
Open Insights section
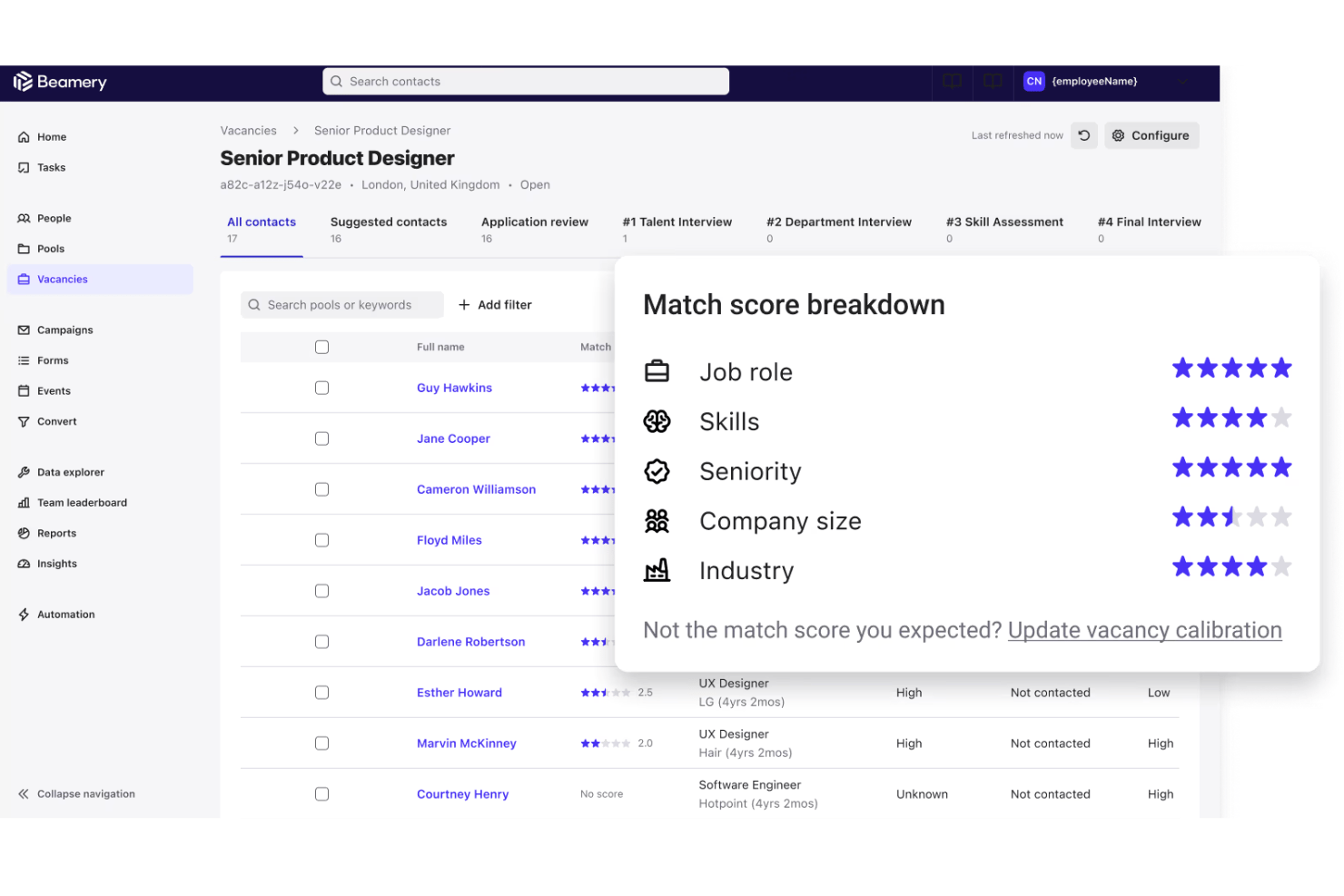point(47,564)
